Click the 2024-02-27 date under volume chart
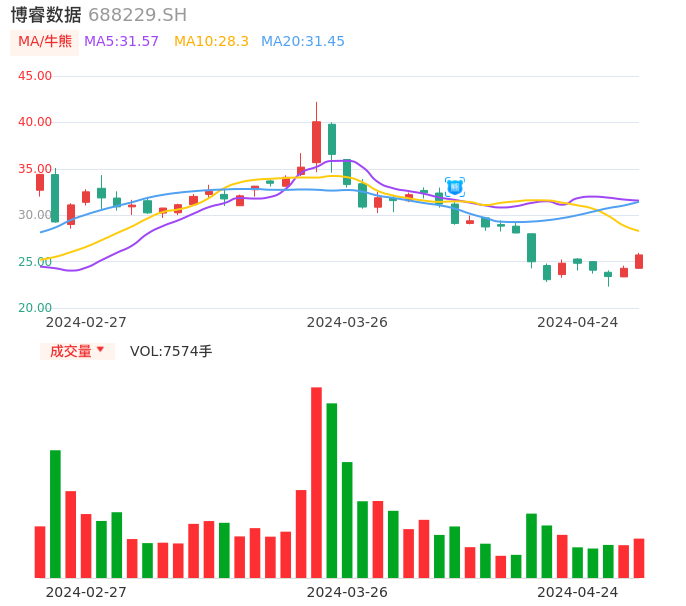686x606 pixels. click(86, 592)
